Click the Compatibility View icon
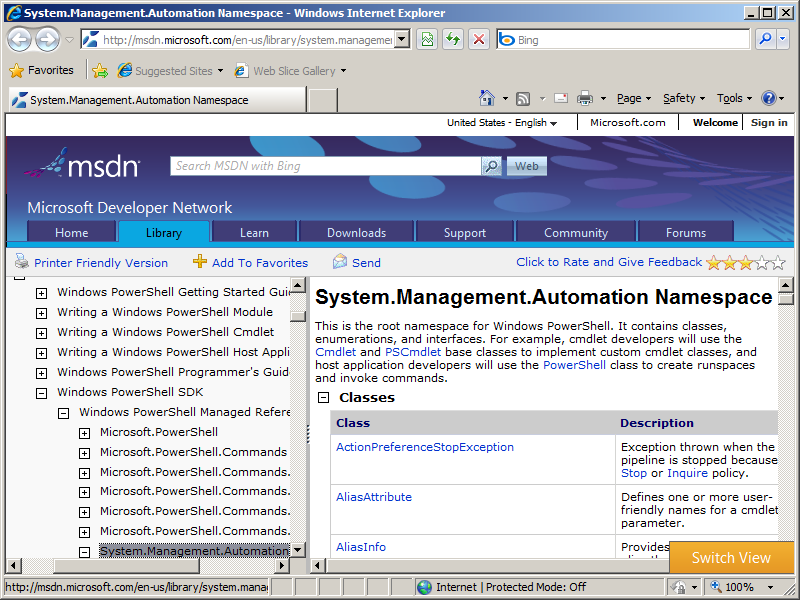800x600 pixels. point(427,40)
